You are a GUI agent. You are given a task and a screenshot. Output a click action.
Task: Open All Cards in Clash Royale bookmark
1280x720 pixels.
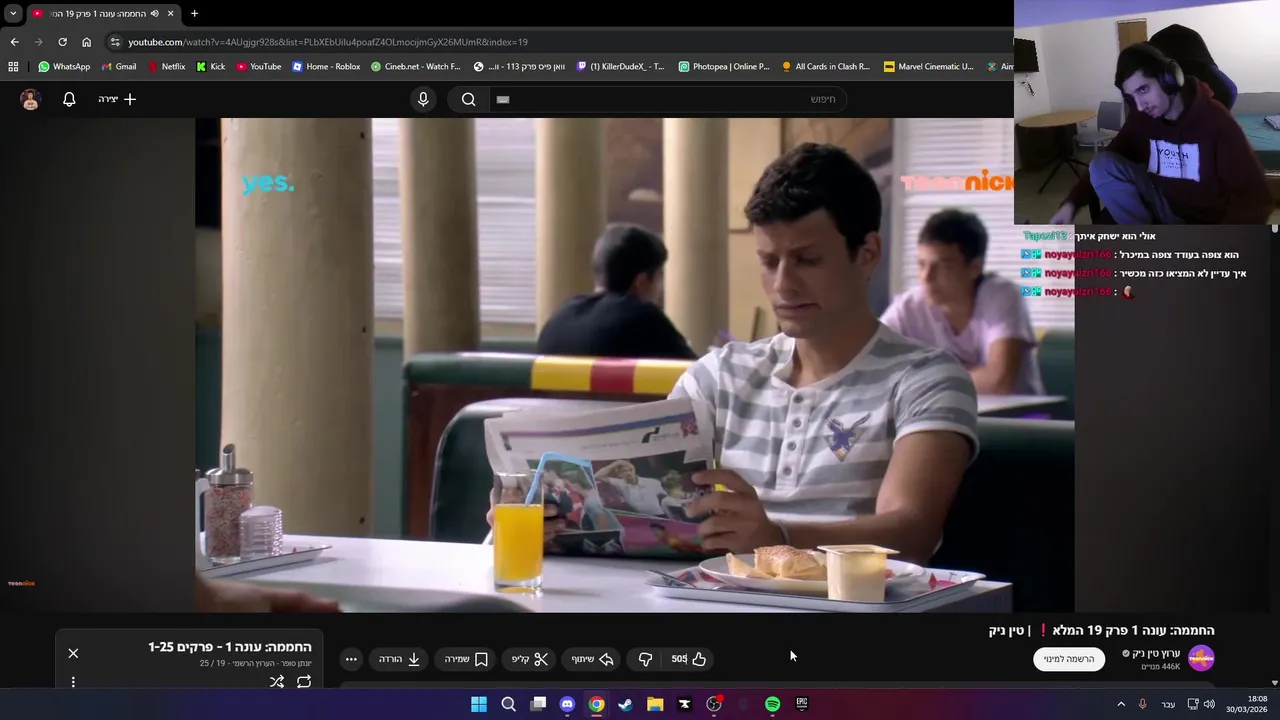826,67
